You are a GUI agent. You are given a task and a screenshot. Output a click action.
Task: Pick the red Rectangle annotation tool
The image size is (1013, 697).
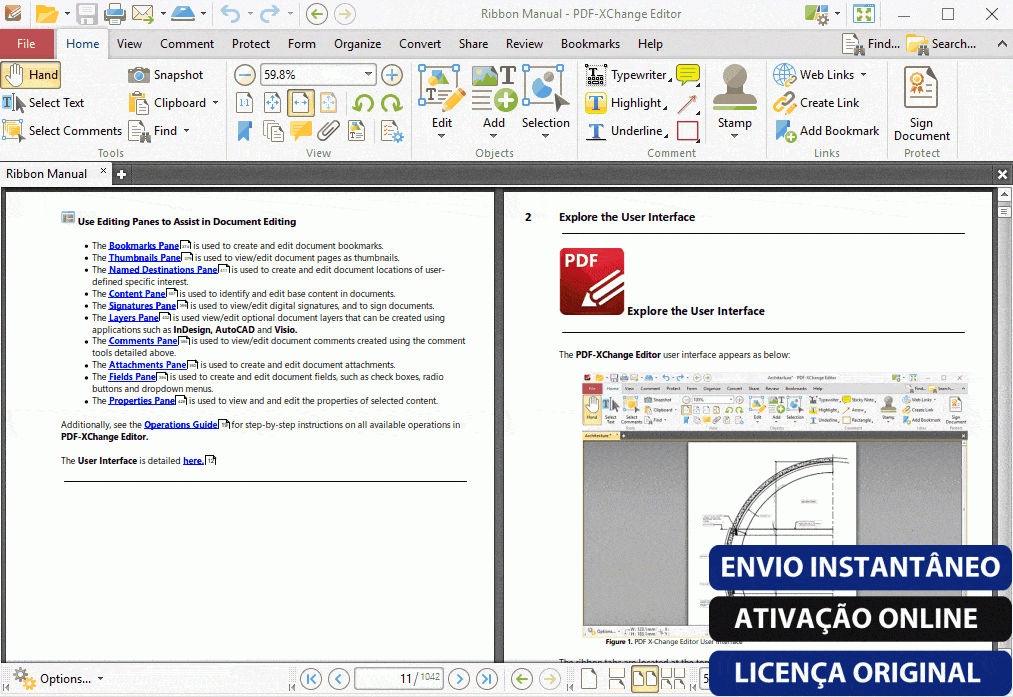[x=687, y=130]
